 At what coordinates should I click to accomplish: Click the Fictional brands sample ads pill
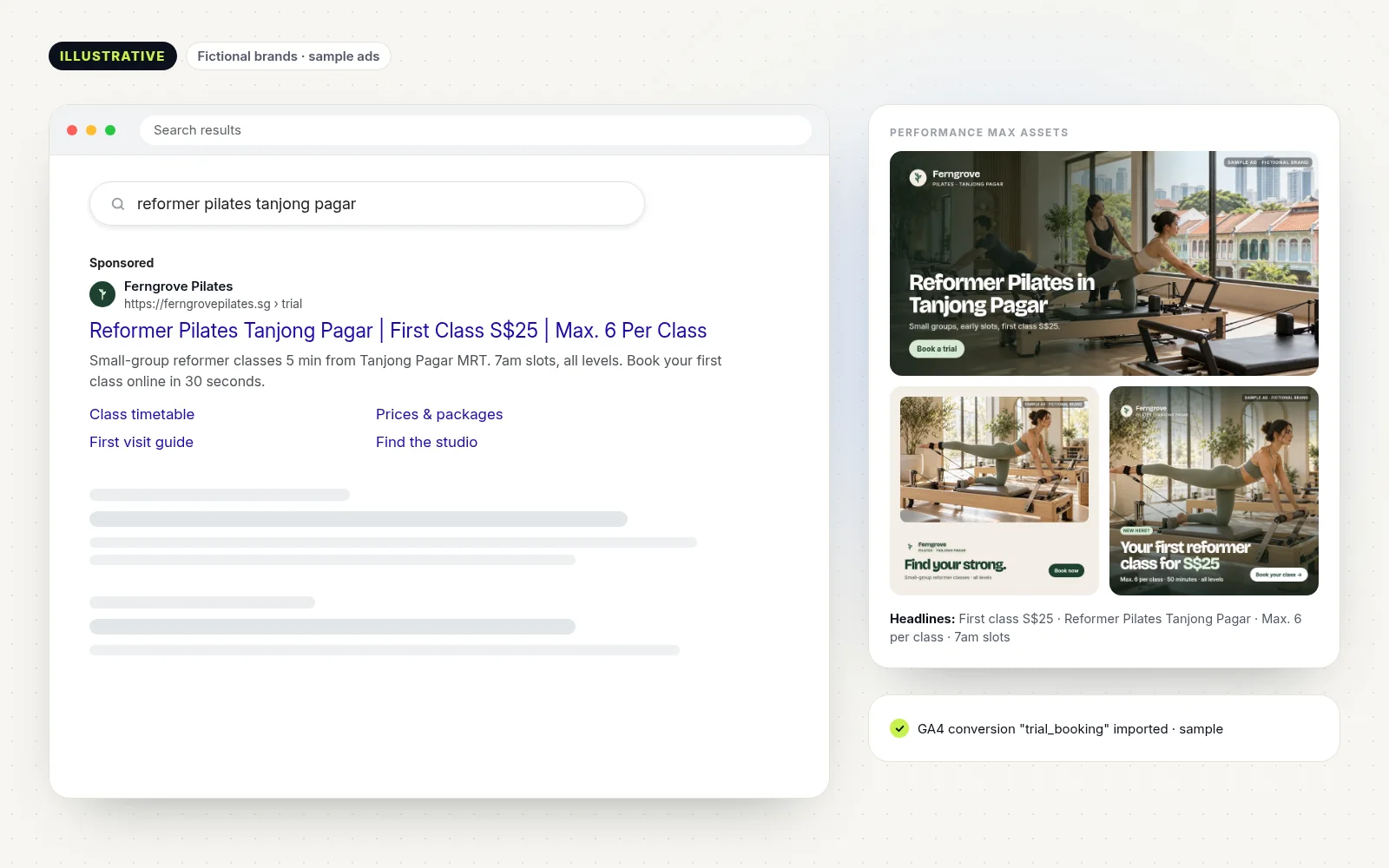click(x=288, y=56)
